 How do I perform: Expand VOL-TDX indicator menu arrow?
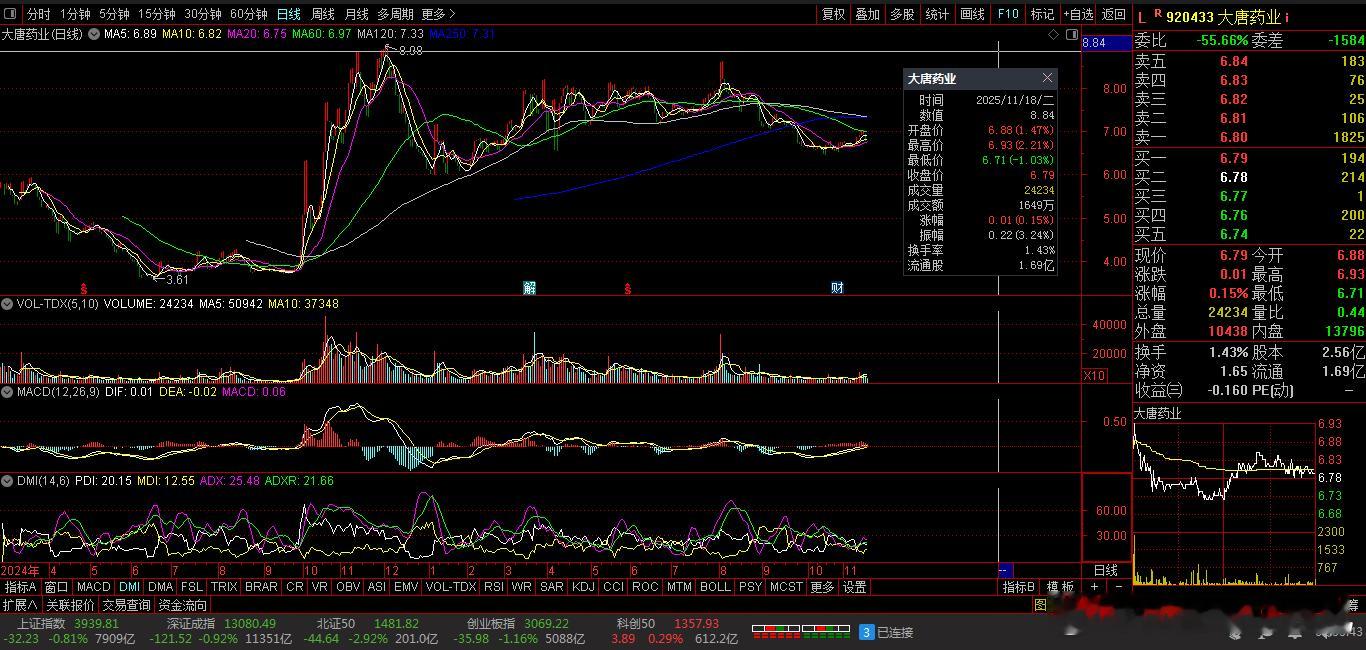[7, 303]
